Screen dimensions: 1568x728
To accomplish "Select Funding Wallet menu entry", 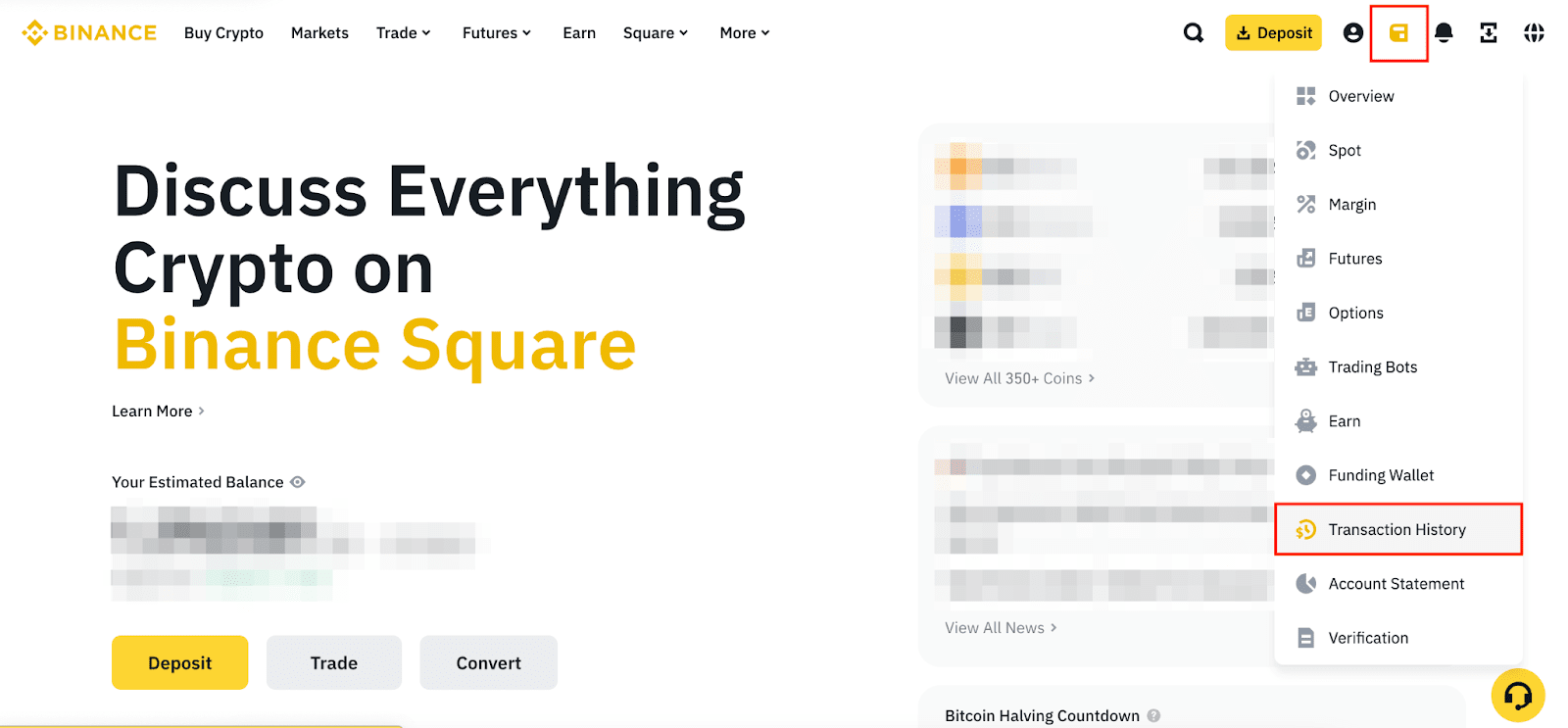I will tap(1398, 475).
